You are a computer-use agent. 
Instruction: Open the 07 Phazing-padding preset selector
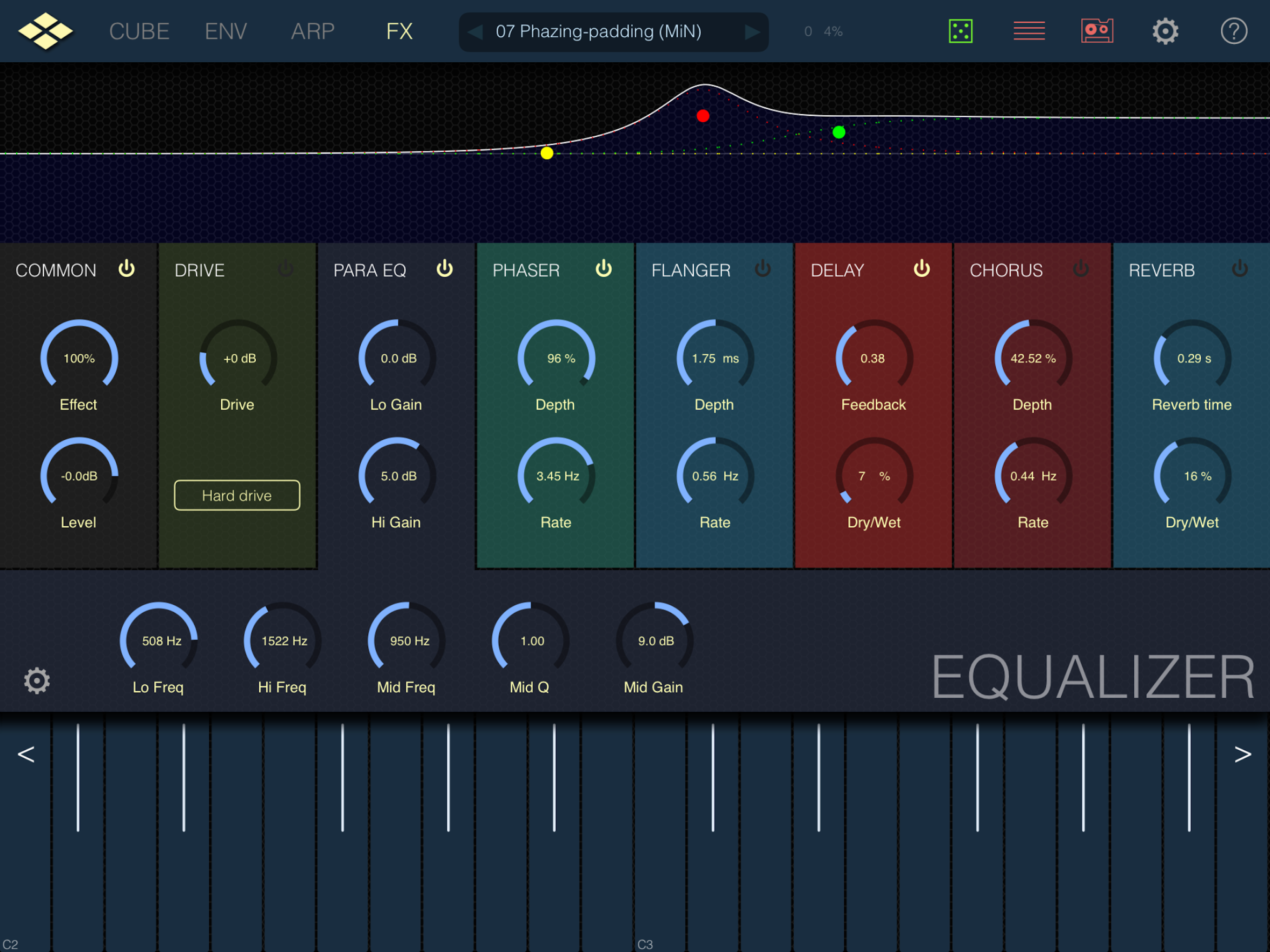(x=598, y=32)
